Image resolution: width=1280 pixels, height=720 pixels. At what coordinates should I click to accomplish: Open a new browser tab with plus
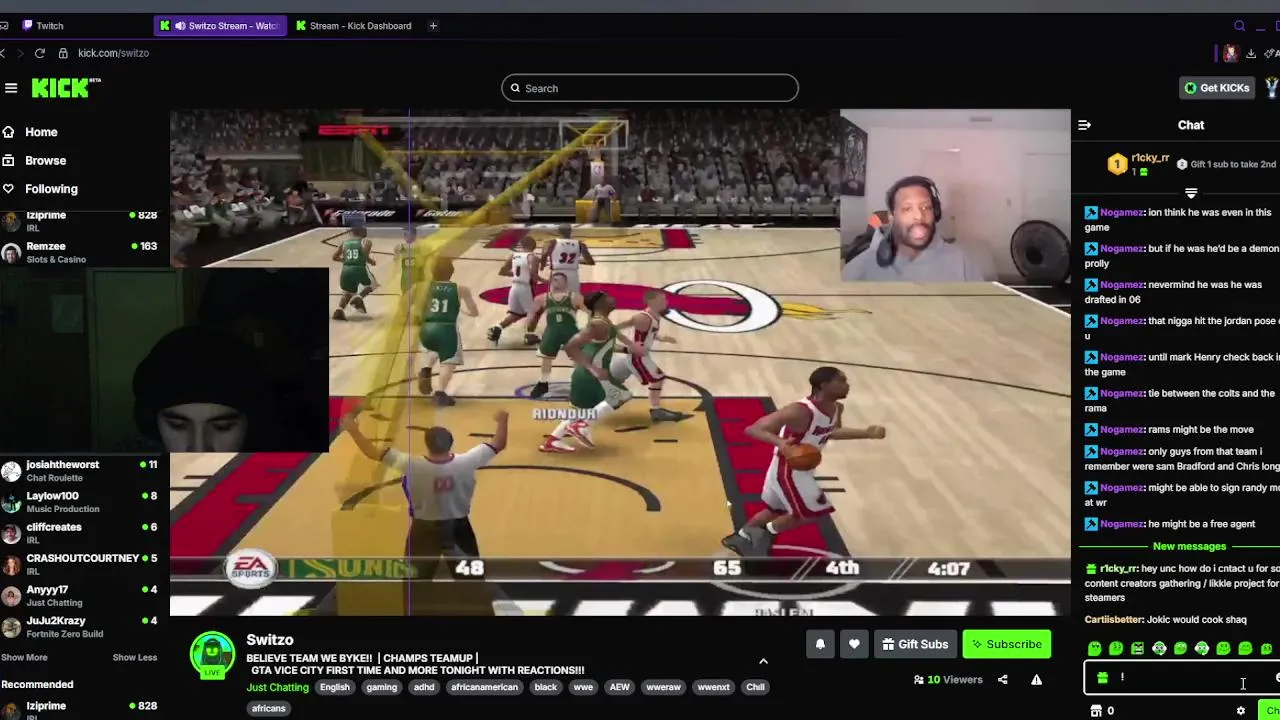[x=433, y=26]
